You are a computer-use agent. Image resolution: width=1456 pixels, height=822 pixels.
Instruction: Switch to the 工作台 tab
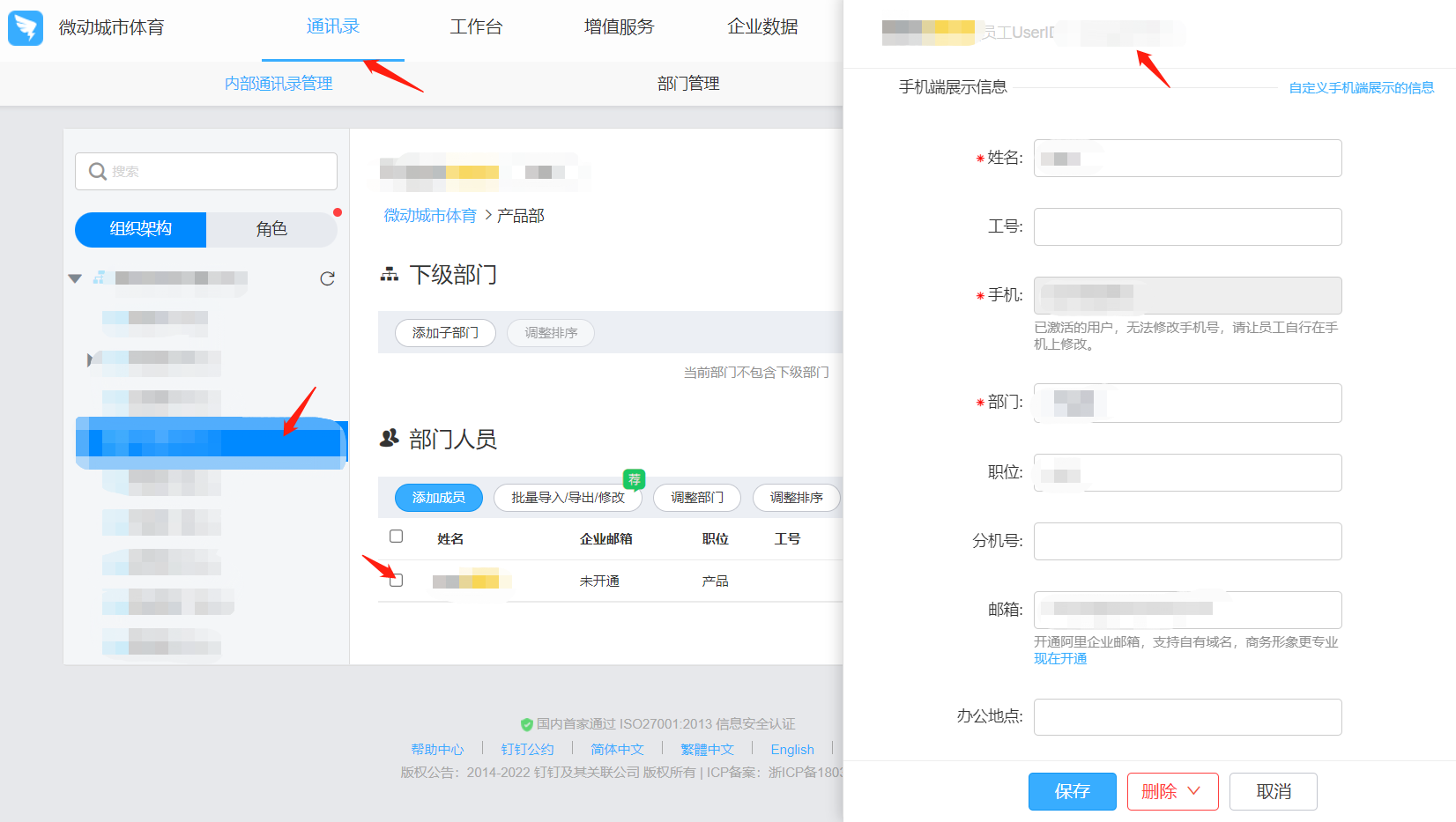476,27
